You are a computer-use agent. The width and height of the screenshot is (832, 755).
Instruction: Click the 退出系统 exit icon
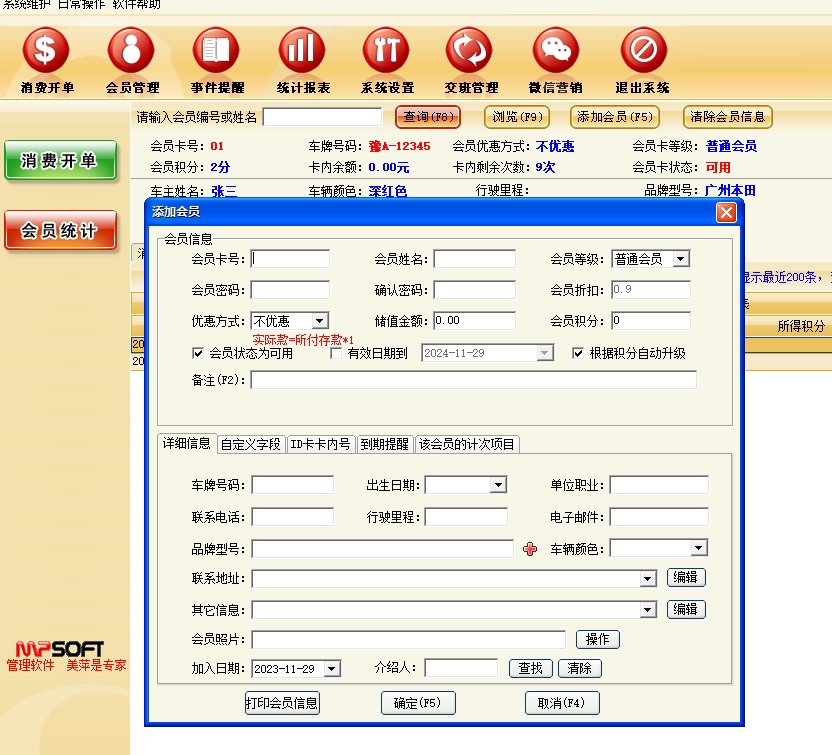[x=643, y=50]
